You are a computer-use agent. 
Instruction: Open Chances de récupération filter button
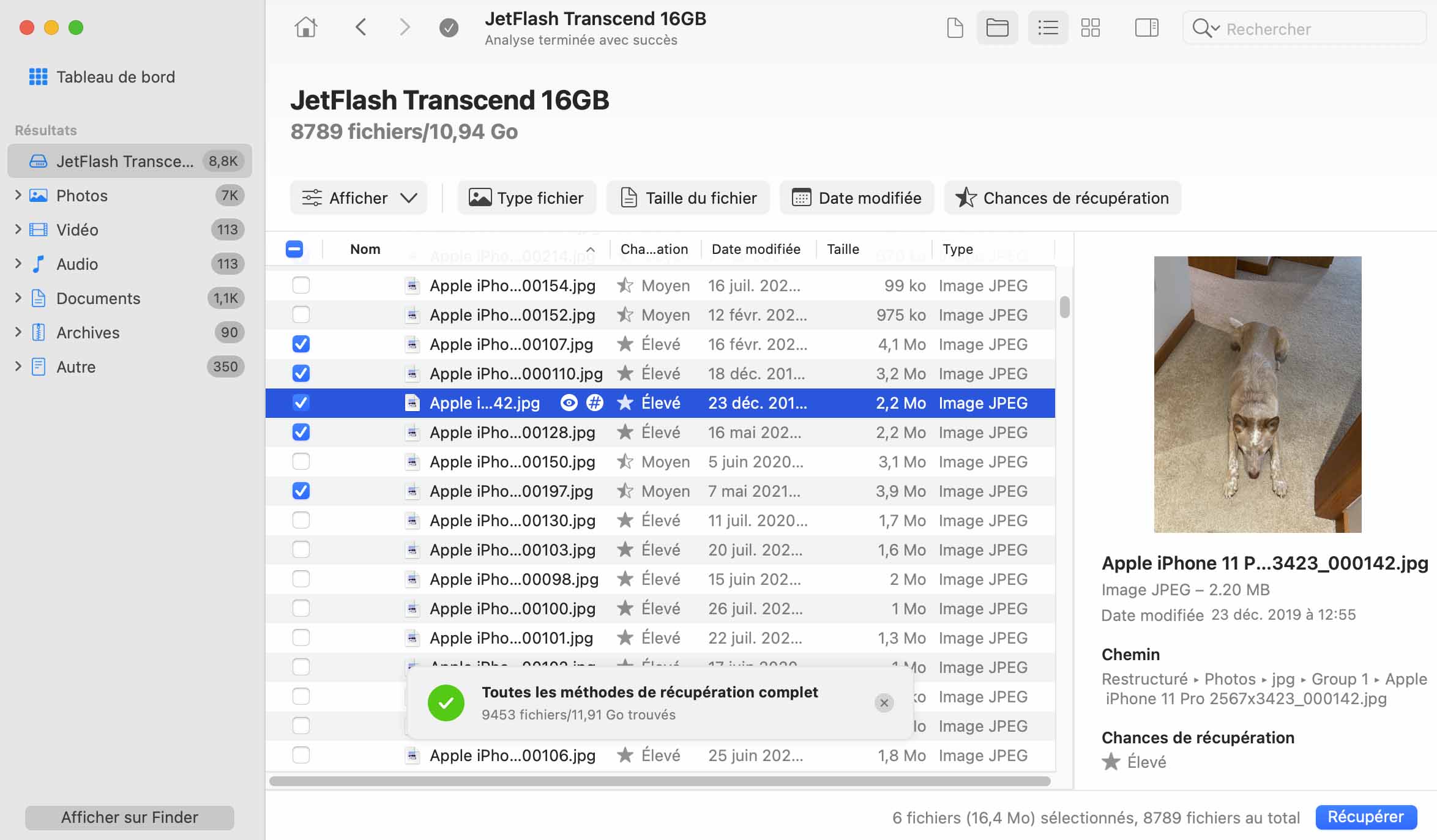1062,198
